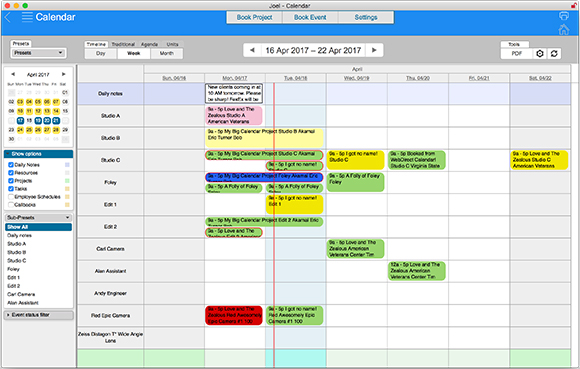
Task: Print the calendar with the printer icon
Action: click(564, 16)
